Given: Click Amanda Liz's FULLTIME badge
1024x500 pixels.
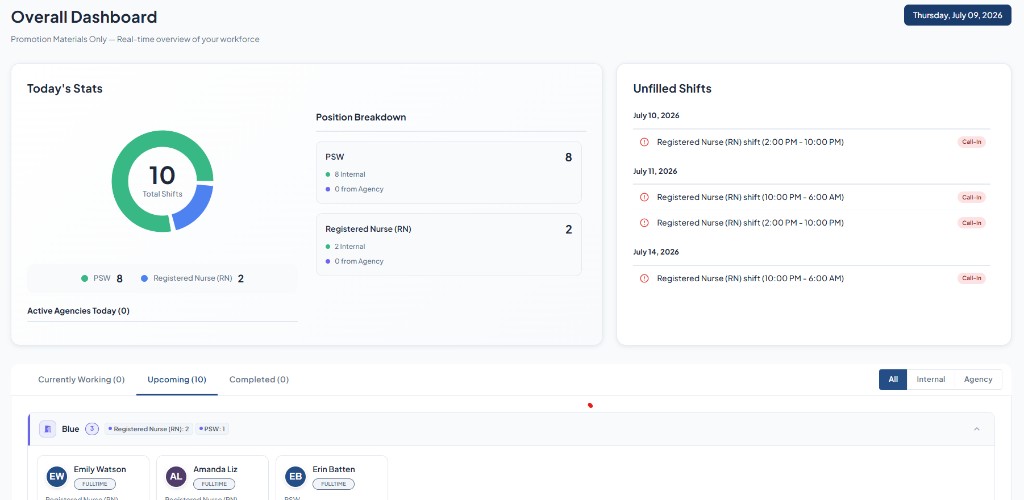Looking at the screenshot, I should (x=214, y=484).
